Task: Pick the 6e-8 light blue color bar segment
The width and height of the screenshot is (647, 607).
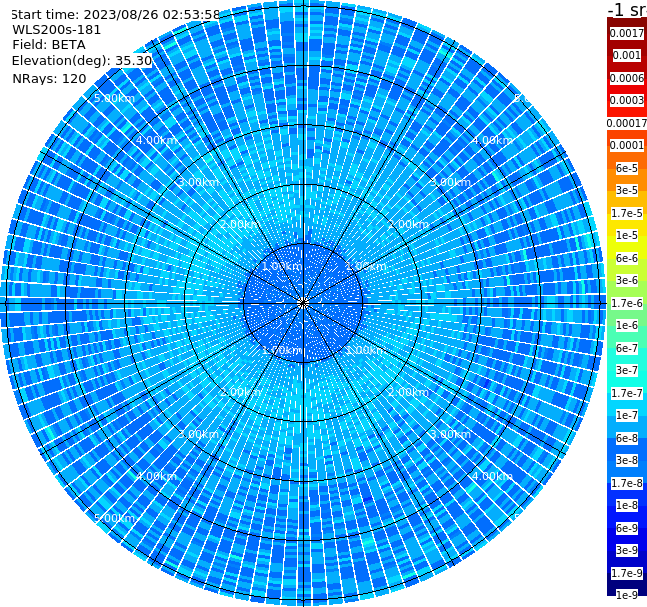Action: click(627, 438)
